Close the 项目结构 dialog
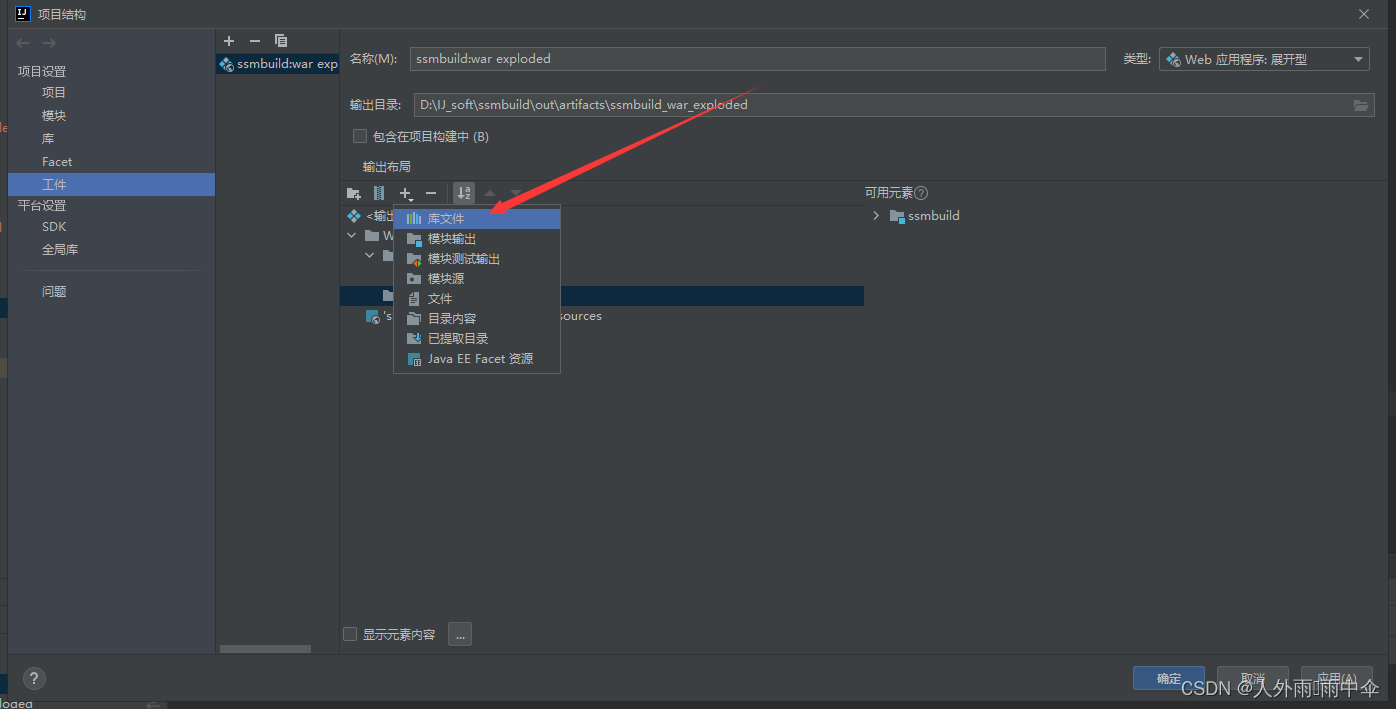The image size is (1396, 709). pyautogui.click(x=1364, y=14)
